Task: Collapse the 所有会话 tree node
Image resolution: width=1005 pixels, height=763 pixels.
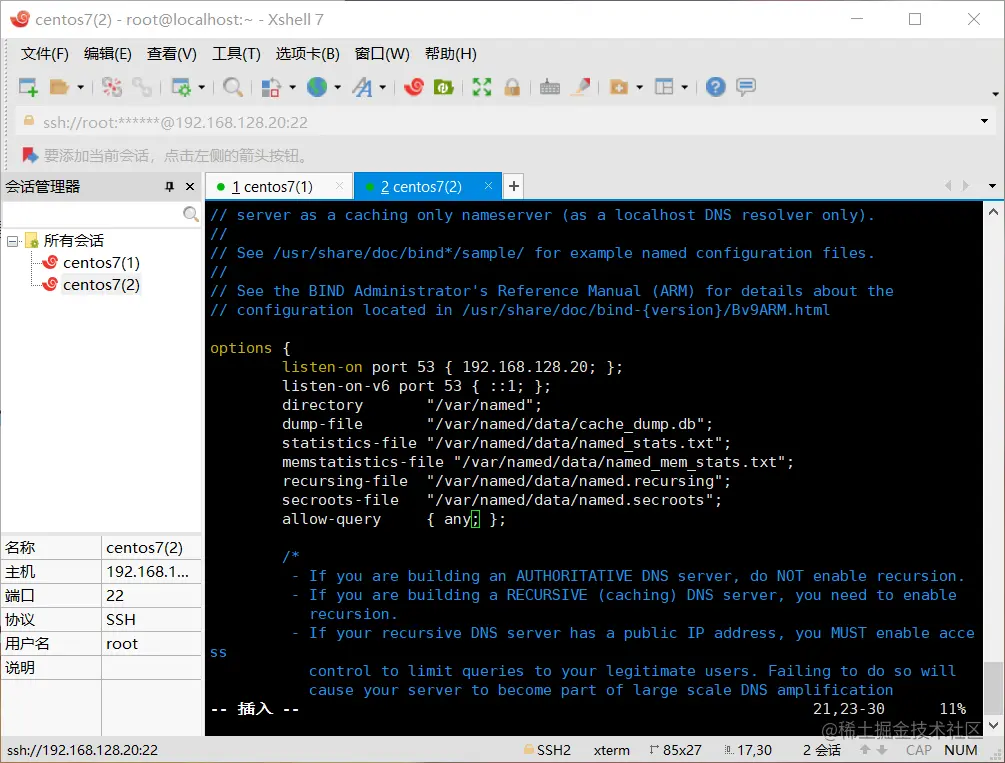Action: [12, 241]
